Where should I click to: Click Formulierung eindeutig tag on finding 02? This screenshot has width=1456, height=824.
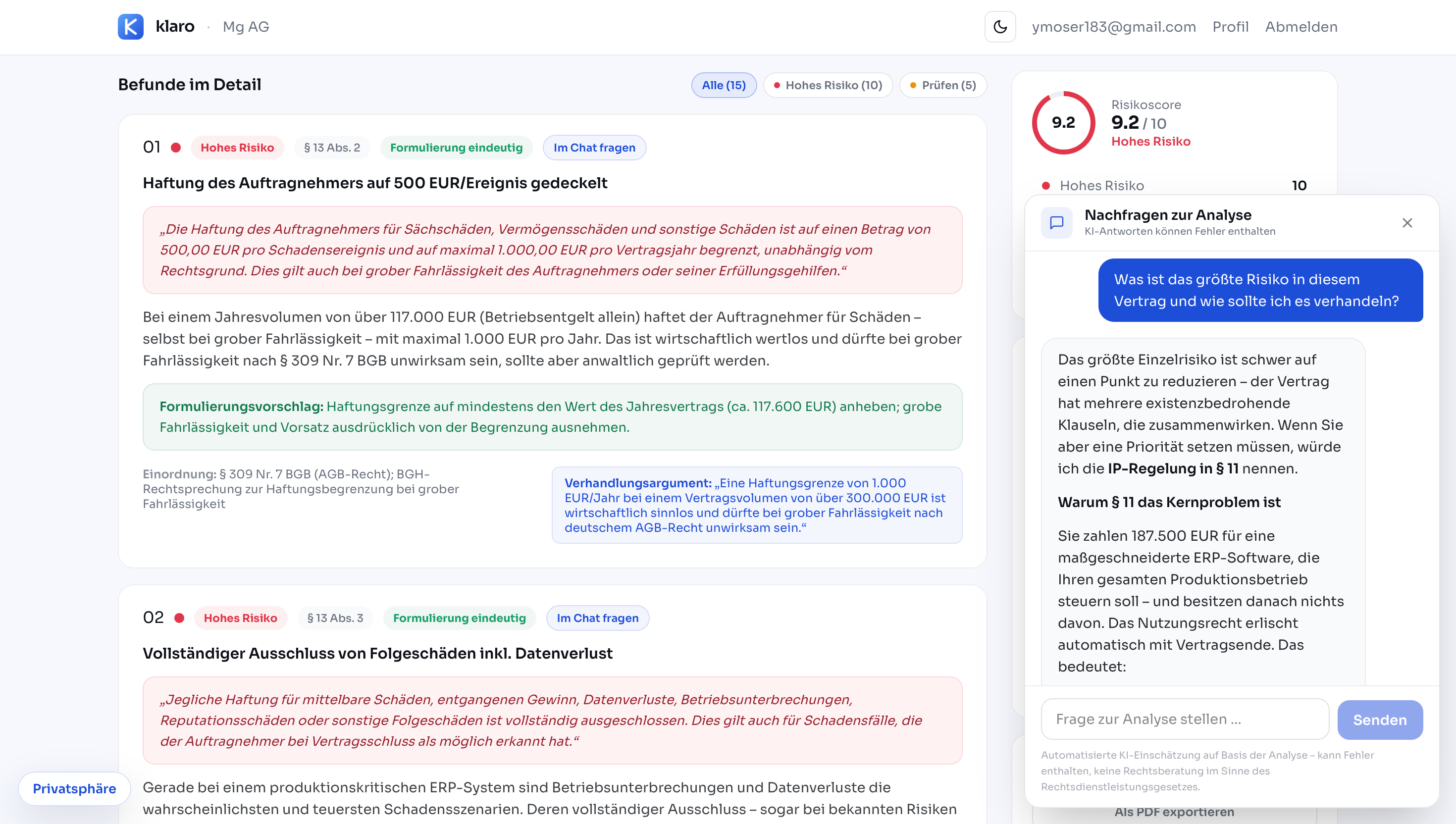[460, 618]
